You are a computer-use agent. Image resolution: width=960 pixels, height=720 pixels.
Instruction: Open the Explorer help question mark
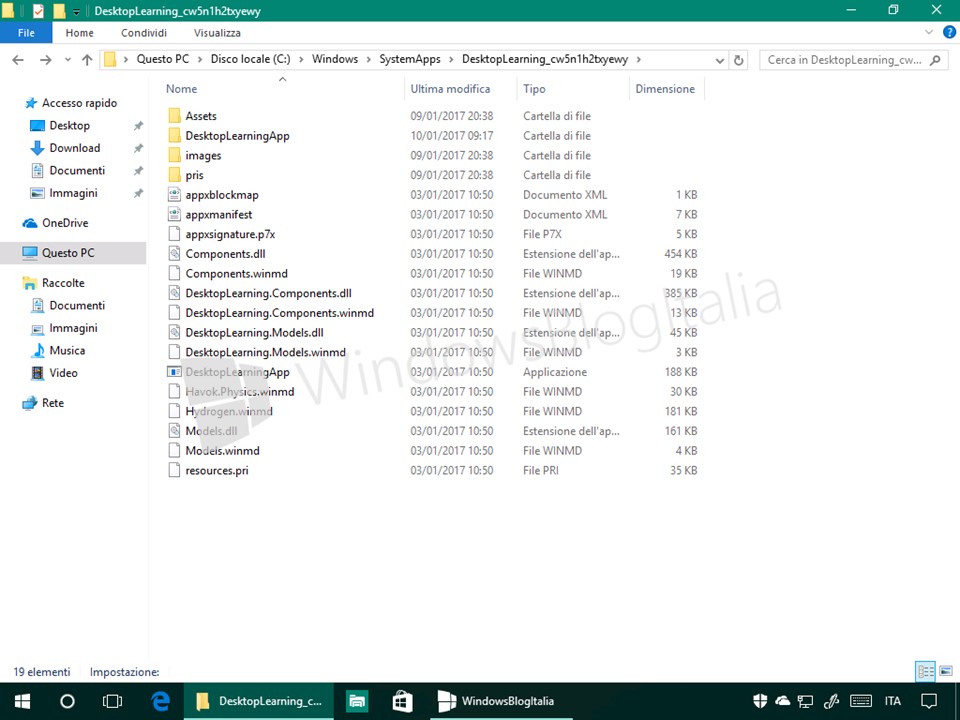pos(949,32)
